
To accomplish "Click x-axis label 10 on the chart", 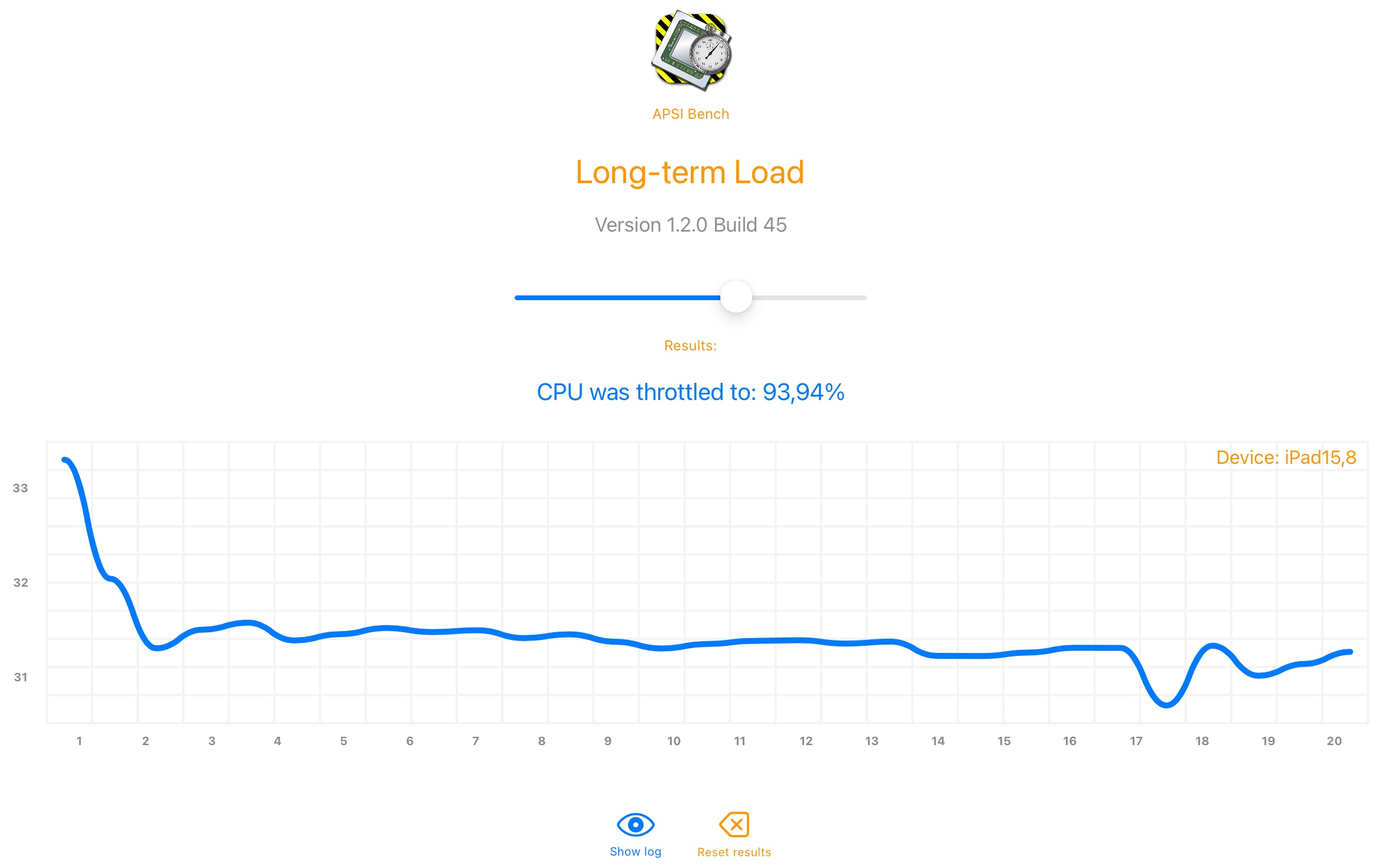I will (674, 741).
